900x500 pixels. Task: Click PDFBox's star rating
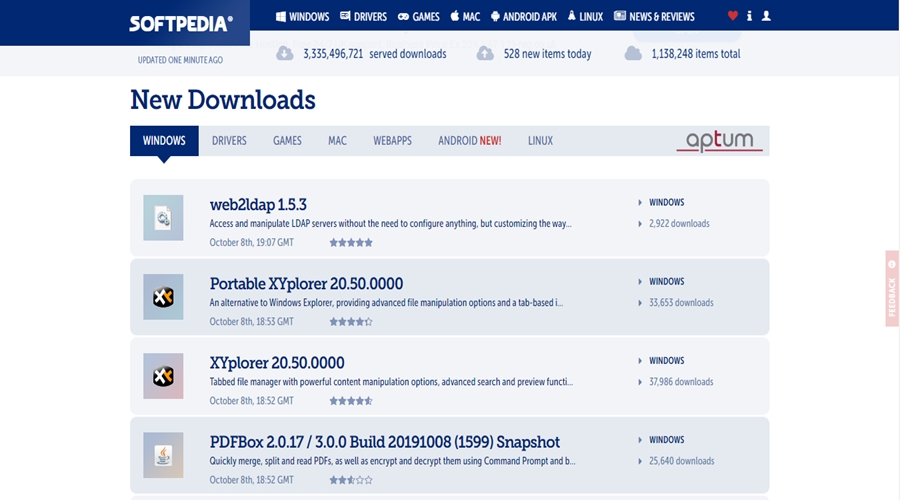tap(351, 480)
